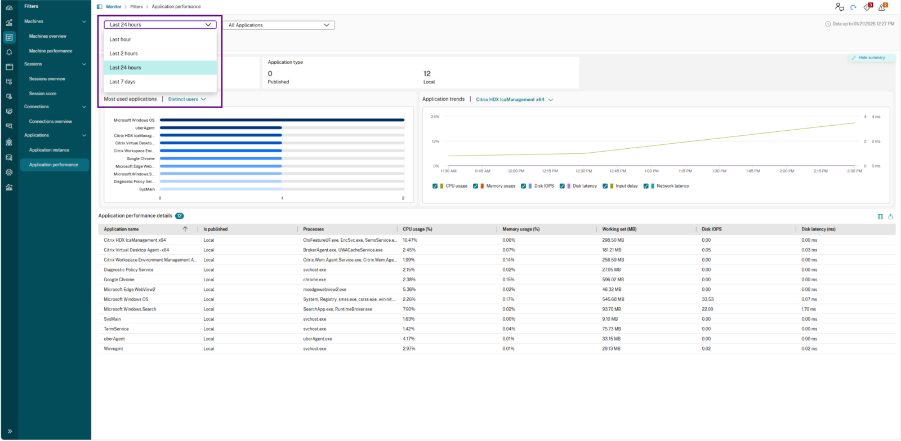Click the uberAgent table row name
This screenshot has width=901, height=441.
pos(114,339)
